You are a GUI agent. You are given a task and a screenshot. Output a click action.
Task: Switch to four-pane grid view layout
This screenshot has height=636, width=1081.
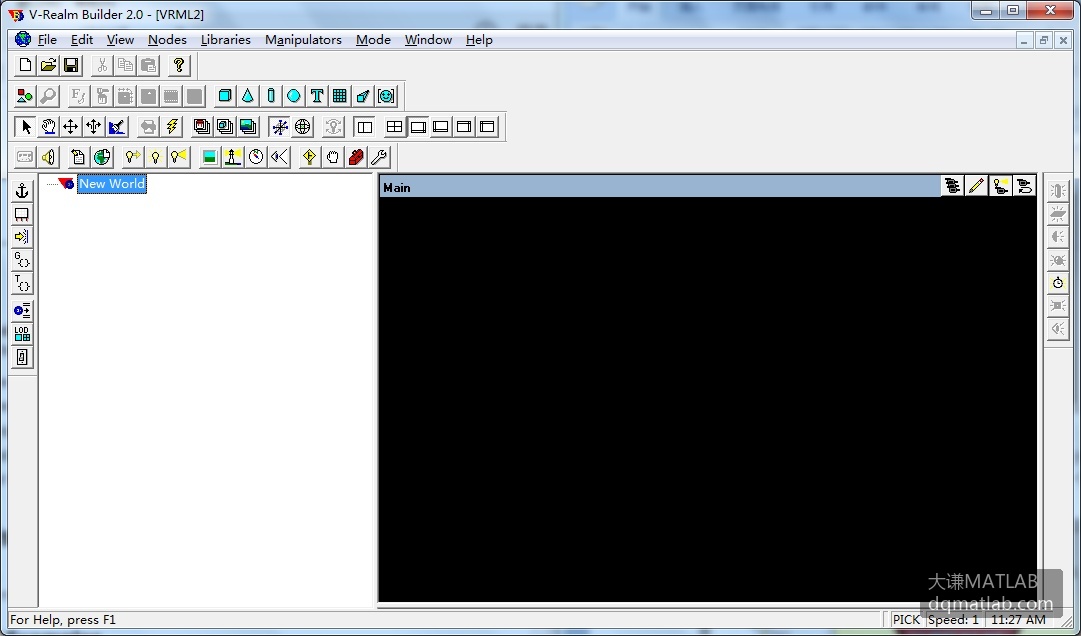394,127
